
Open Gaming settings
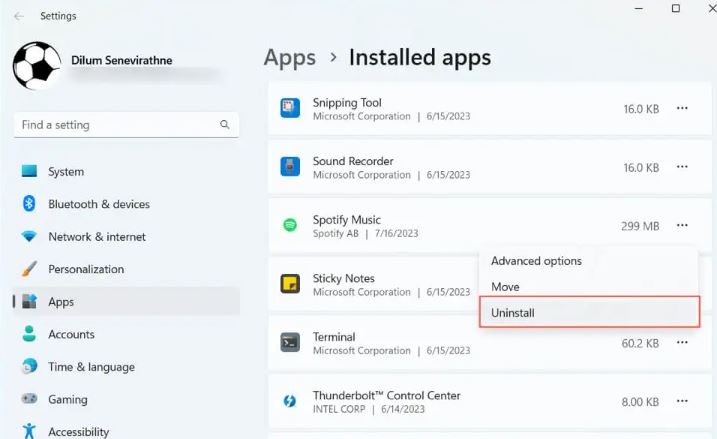point(126,399)
